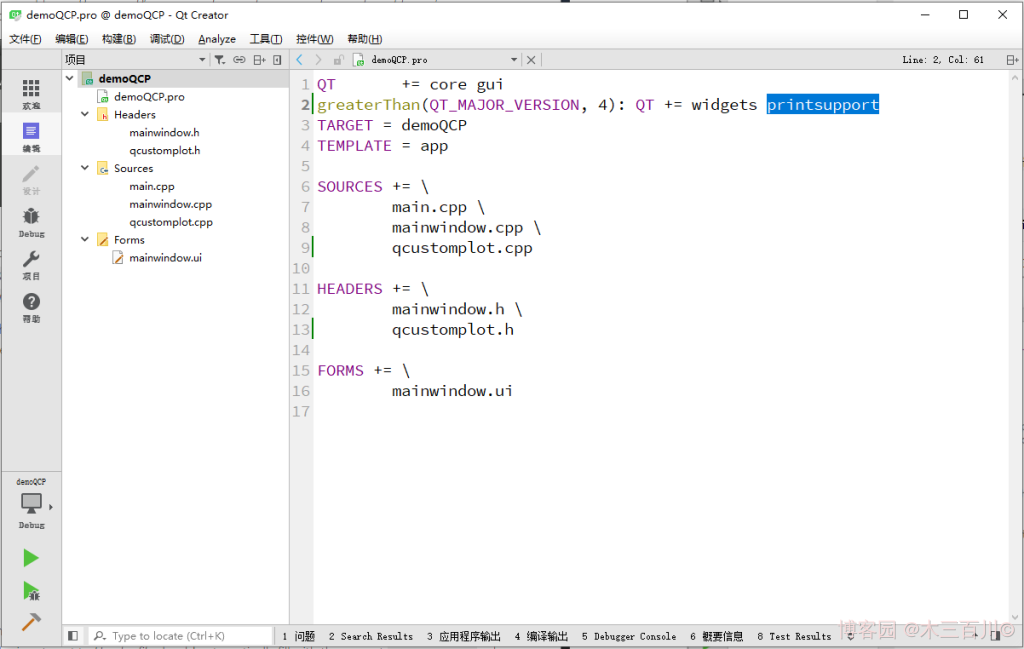Click the filter tree funnel icon

pos(219,60)
